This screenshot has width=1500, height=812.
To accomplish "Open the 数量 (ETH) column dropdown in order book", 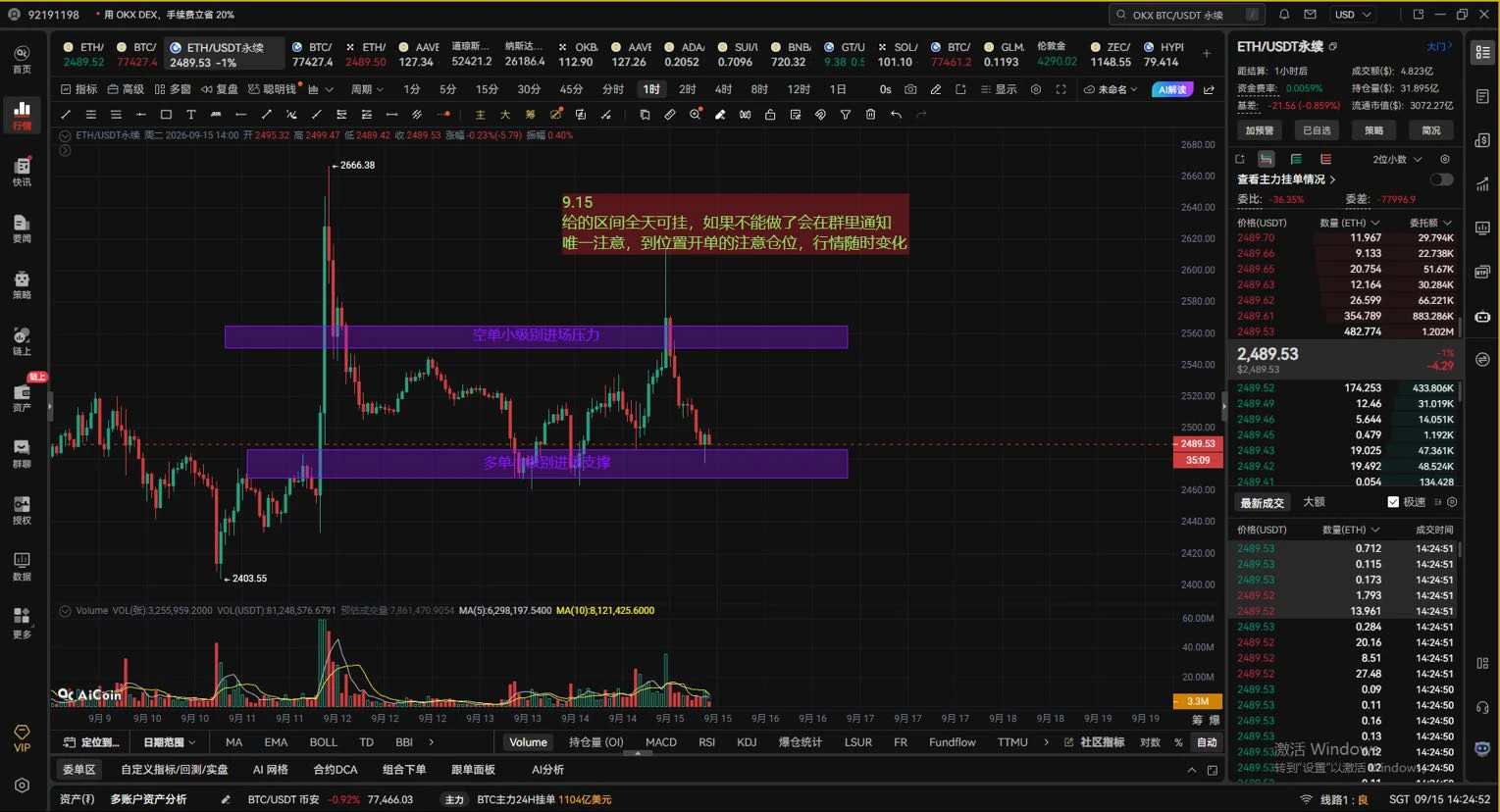I will coord(1350,223).
